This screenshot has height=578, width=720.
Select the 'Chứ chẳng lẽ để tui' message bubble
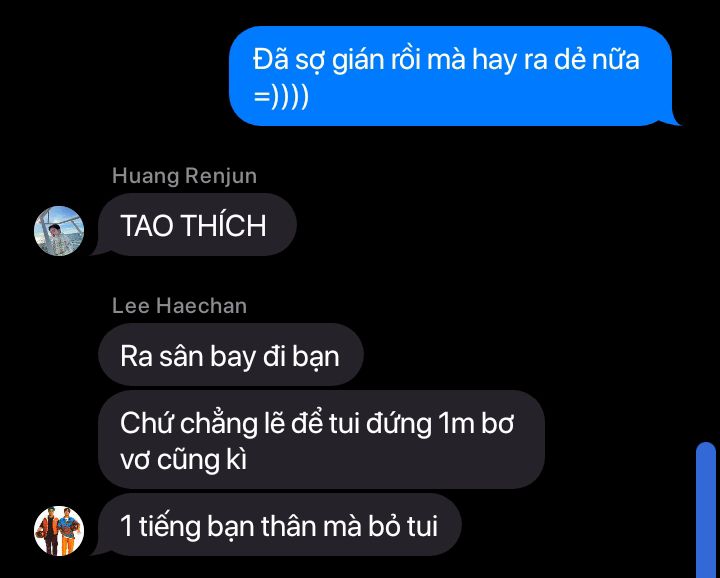[x=321, y=440]
